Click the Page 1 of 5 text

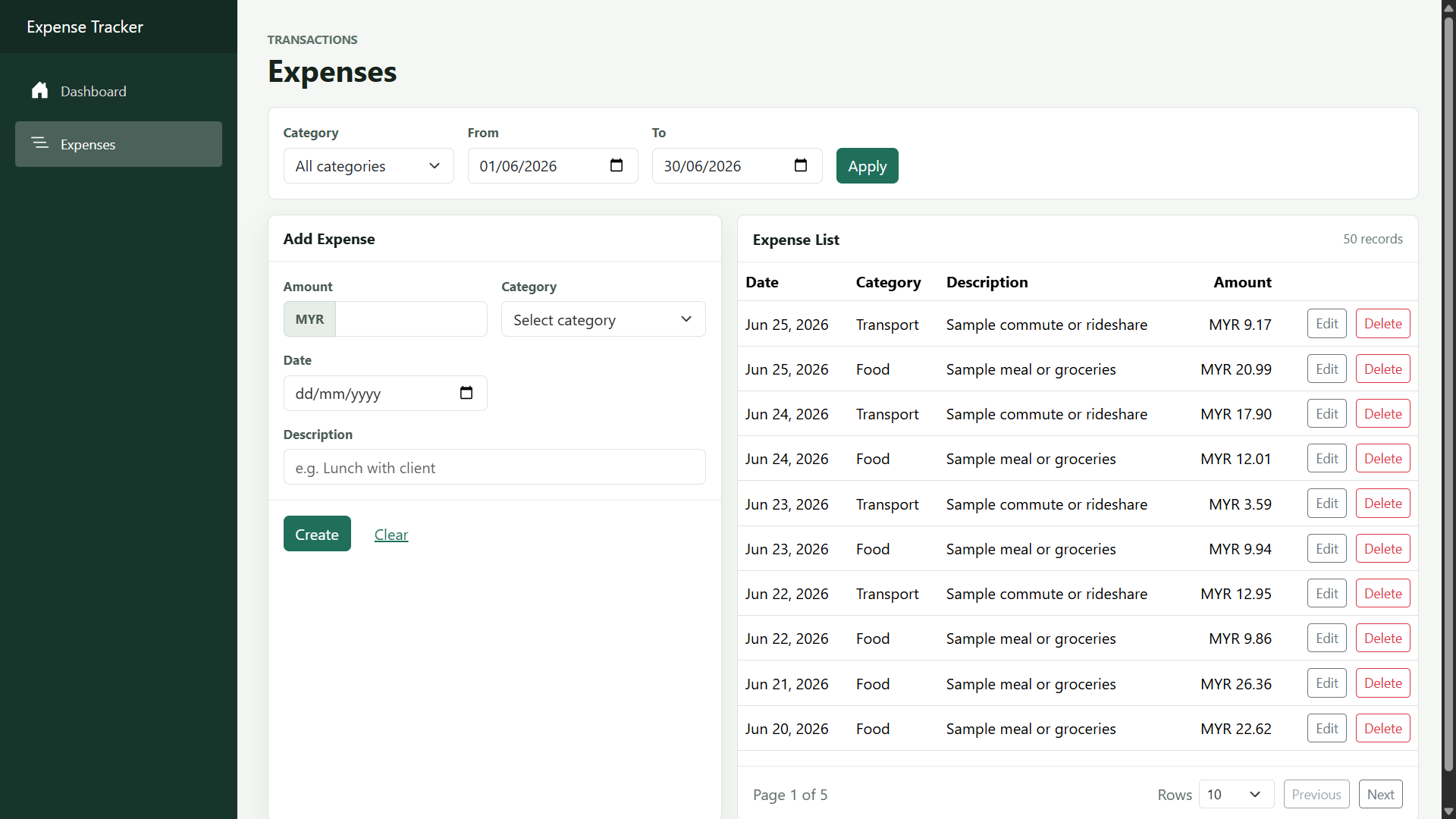coord(790,795)
